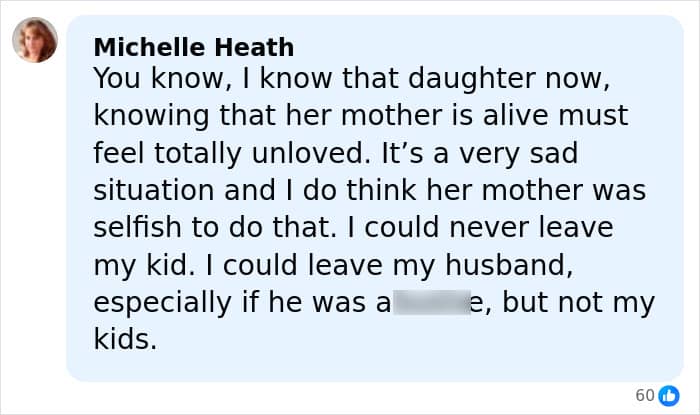This screenshot has height=415, width=700.
Task: Click the blue thumbs-up reaction icon
Action: [669, 394]
